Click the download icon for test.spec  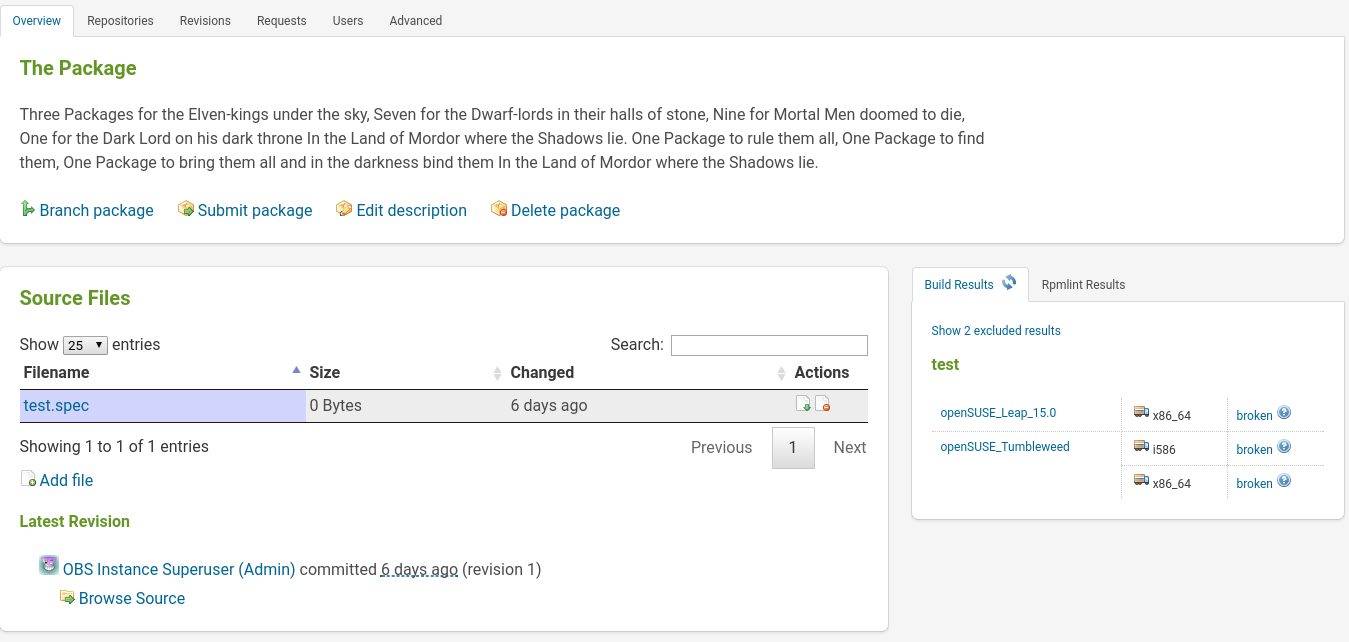(803, 404)
